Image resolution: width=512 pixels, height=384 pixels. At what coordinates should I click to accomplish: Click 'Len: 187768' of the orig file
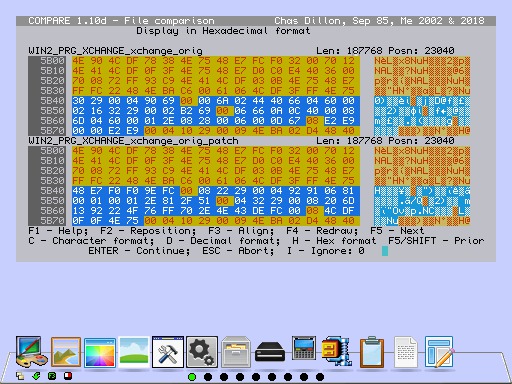(x=349, y=51)
